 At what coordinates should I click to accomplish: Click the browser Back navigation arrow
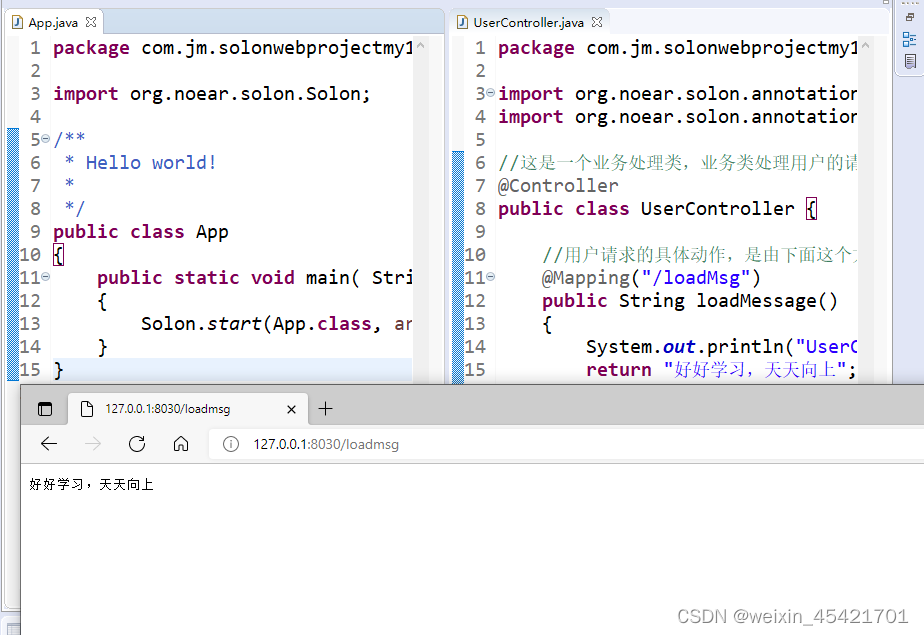(x=49, y=444)
